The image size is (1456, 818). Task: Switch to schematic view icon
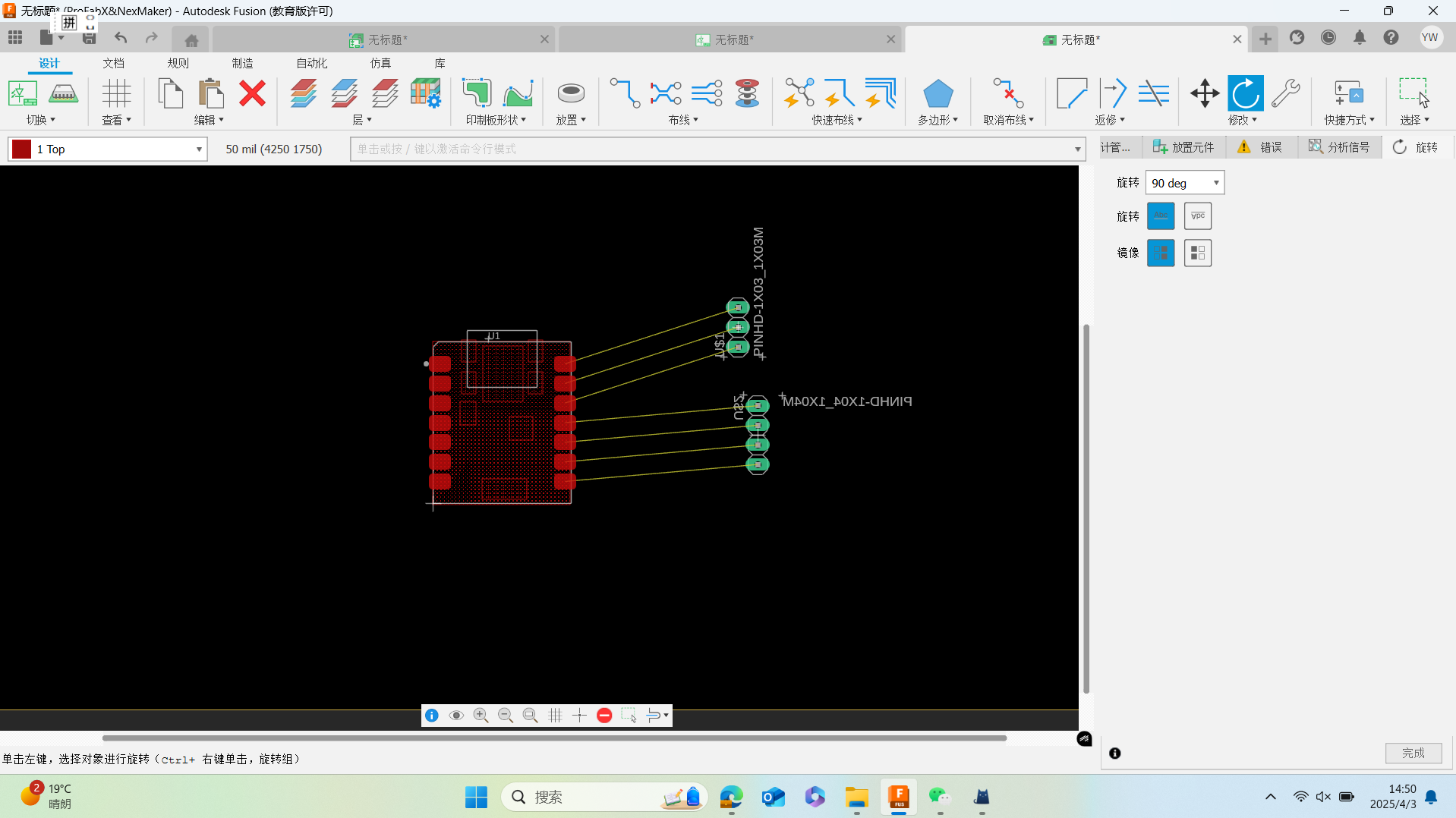(x=22, y=93)
